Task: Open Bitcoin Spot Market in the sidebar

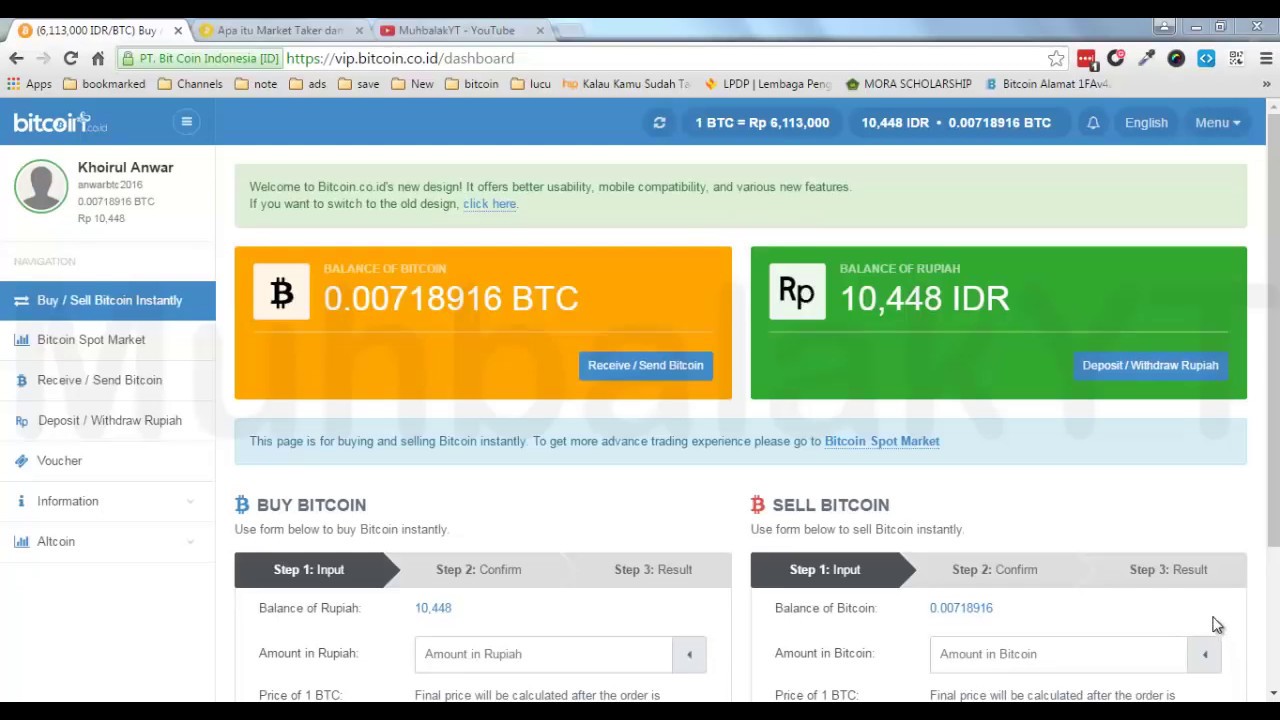Action: pos(107,340)
